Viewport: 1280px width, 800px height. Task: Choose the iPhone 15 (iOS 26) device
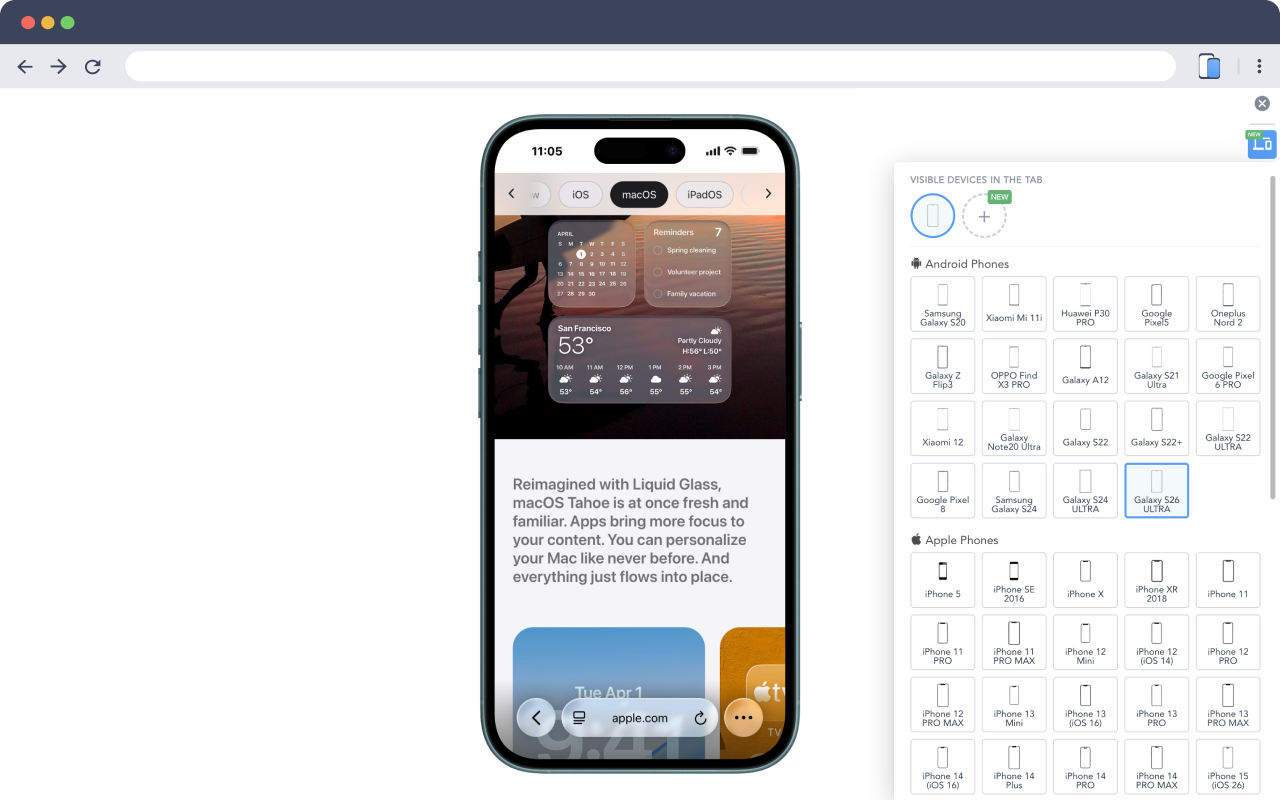[1228, 767]
